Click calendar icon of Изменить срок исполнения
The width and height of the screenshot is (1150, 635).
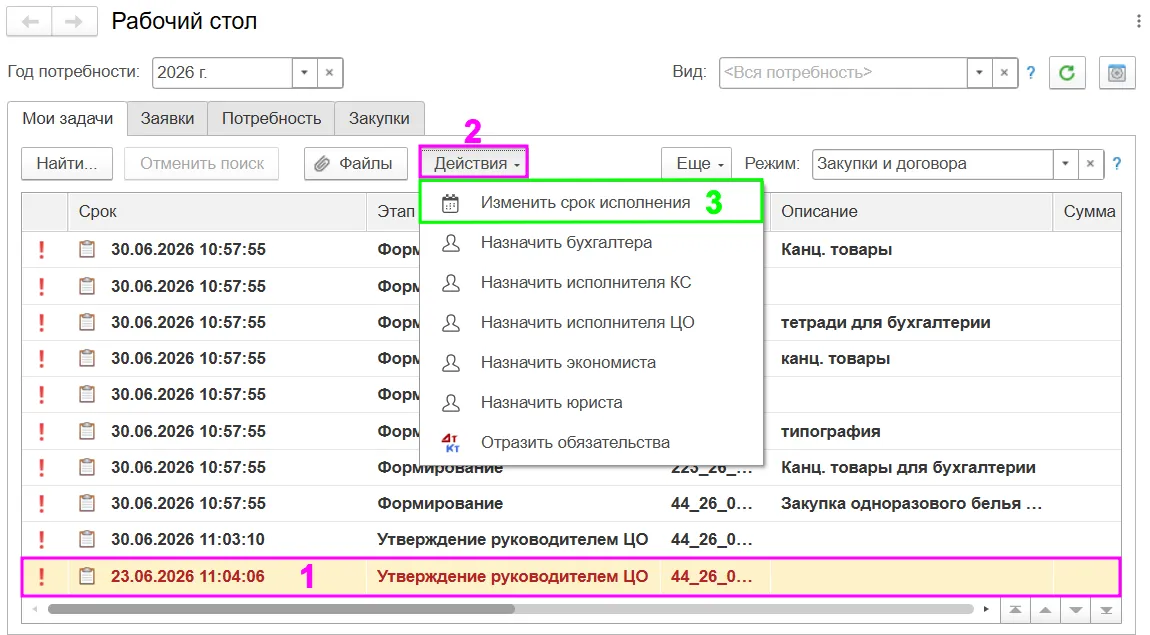(x=450, y=203)
